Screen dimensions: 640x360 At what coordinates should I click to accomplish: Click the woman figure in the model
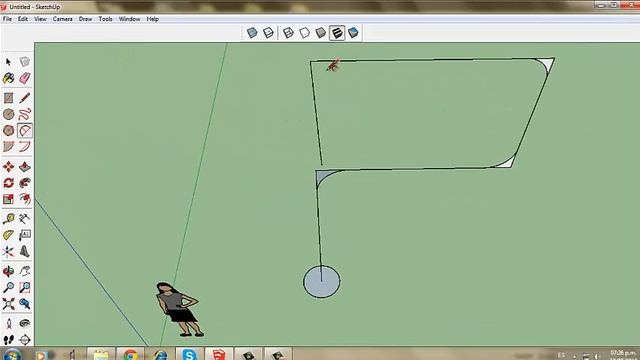[179, 309]
